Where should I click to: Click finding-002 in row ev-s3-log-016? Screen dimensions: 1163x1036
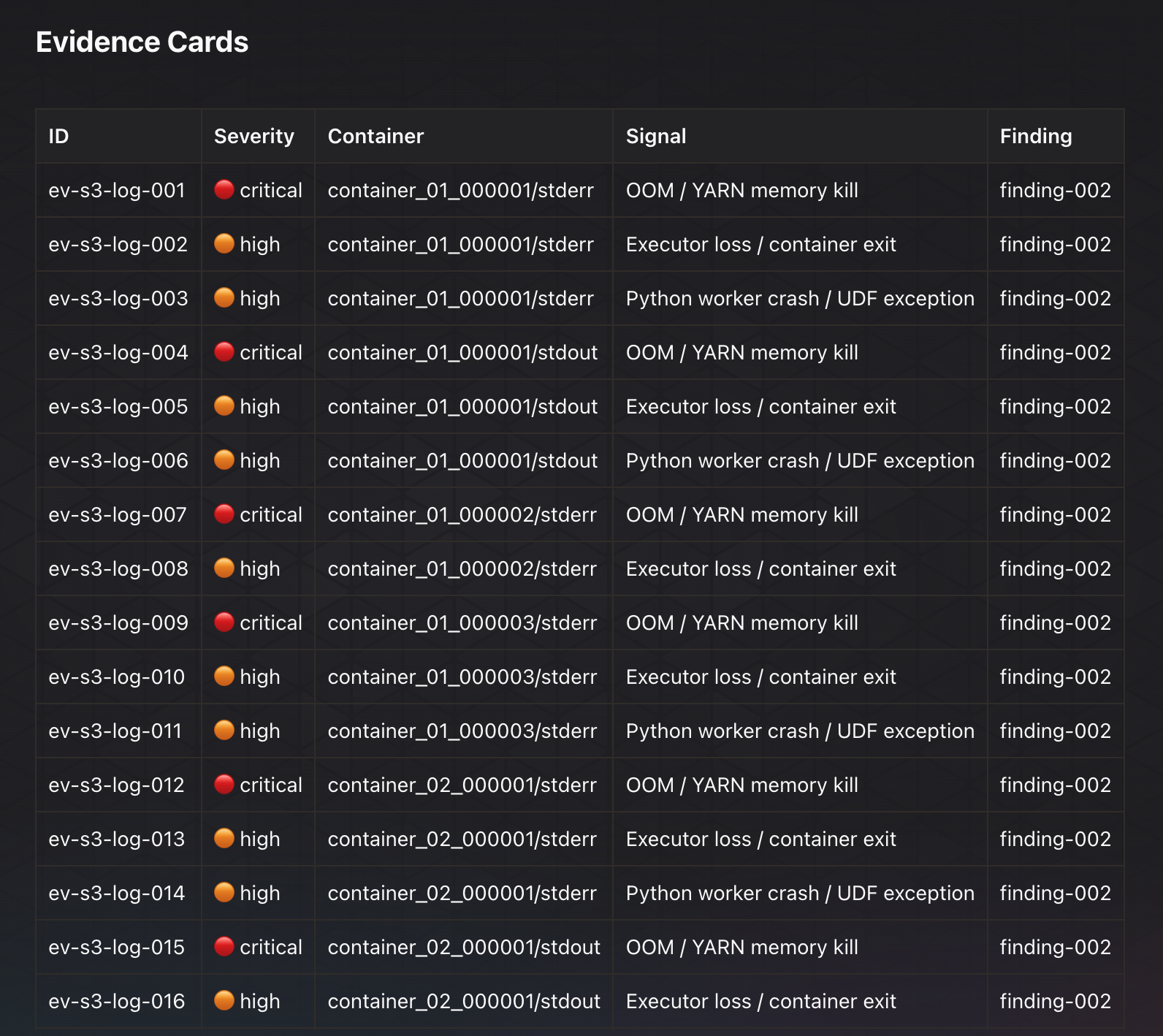[x=1056, y=1001]
